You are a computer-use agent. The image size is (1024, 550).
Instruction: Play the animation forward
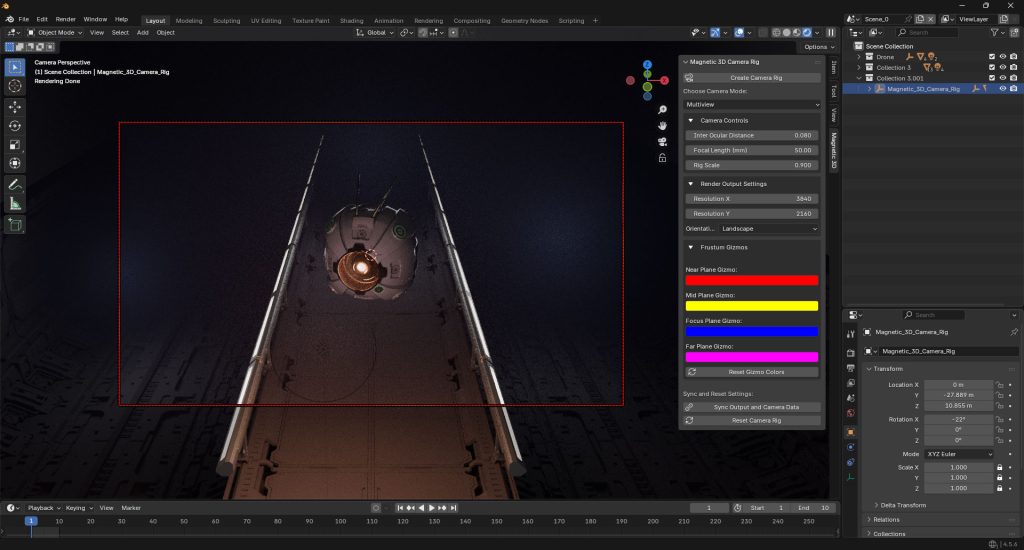[431, 508]
